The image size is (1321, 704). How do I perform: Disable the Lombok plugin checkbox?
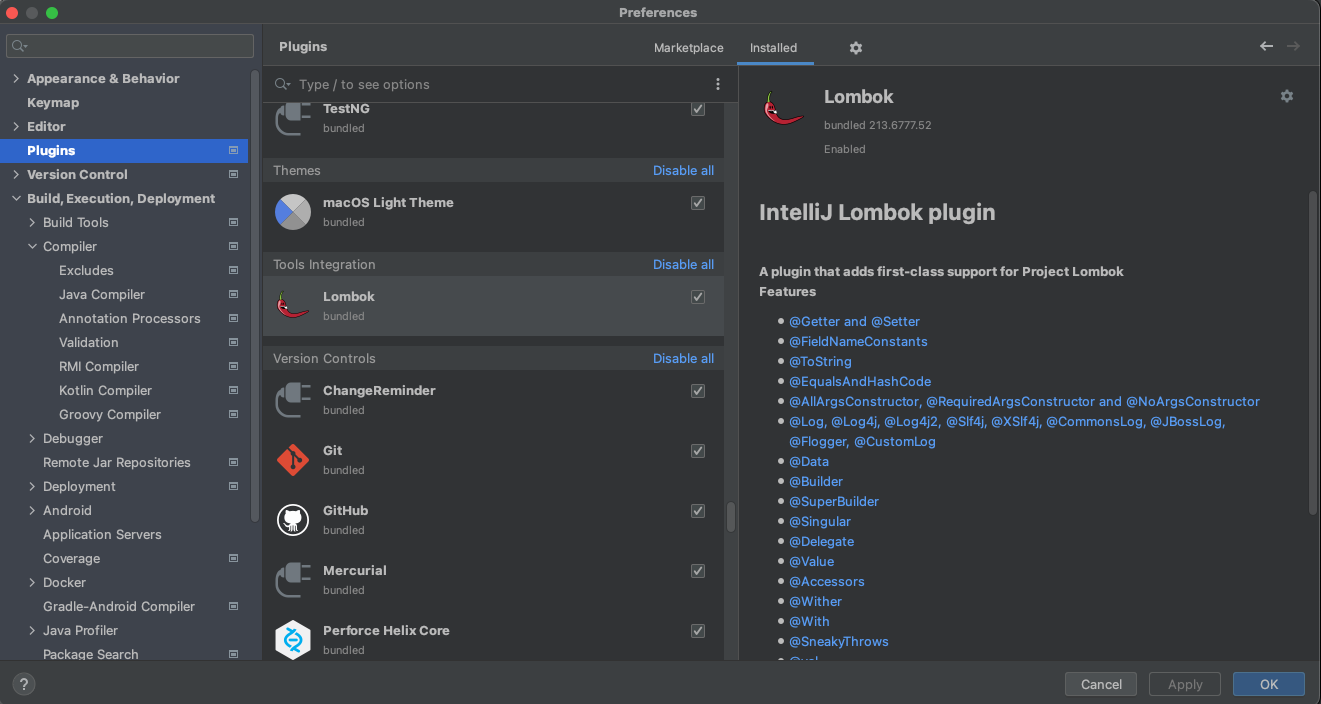pos(698,297)
